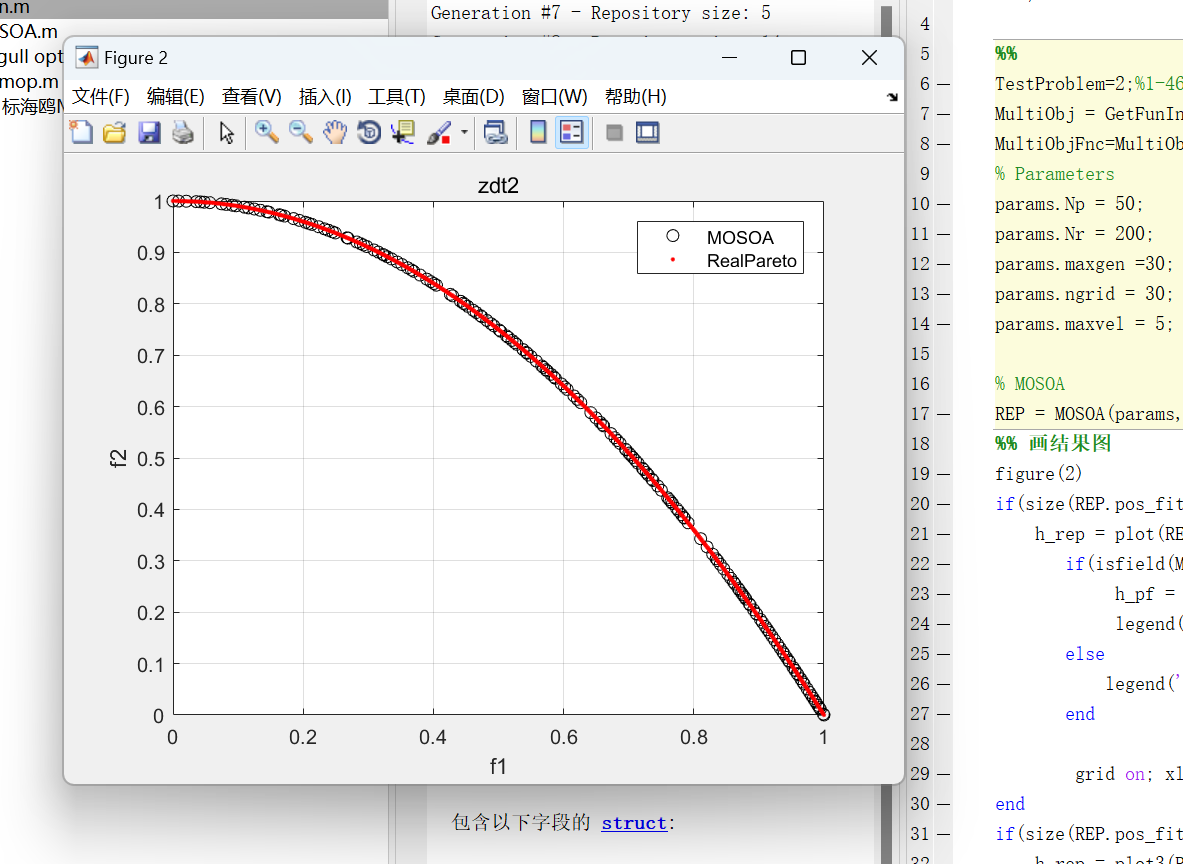Activate the Zoom In magnifier tool
Screen dimensions: 1183x864
coord(266,133)
